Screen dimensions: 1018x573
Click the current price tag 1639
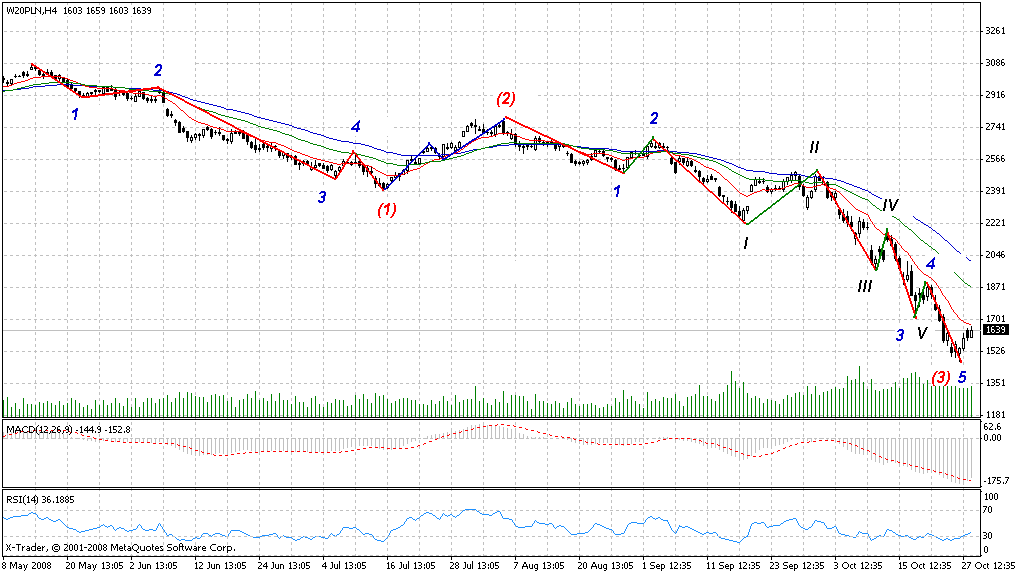[x=995, y=330]
